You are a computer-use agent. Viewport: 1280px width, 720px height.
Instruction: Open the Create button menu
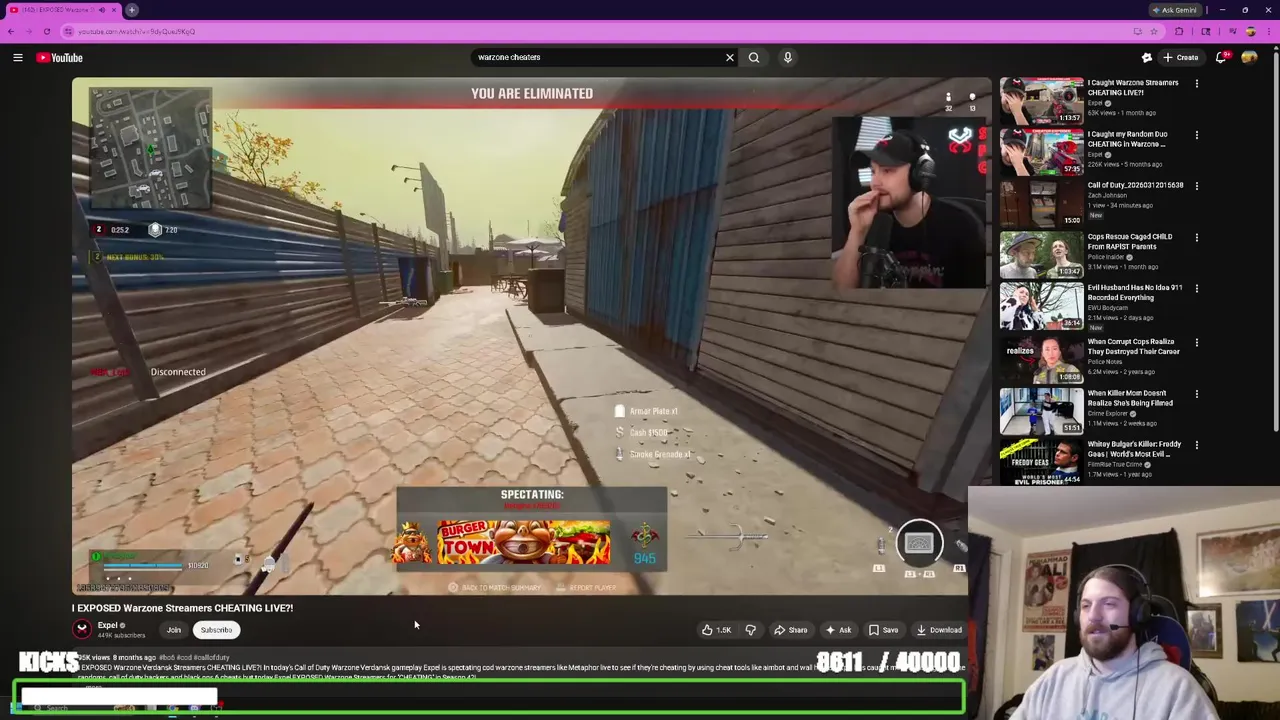click(1180, 58)
